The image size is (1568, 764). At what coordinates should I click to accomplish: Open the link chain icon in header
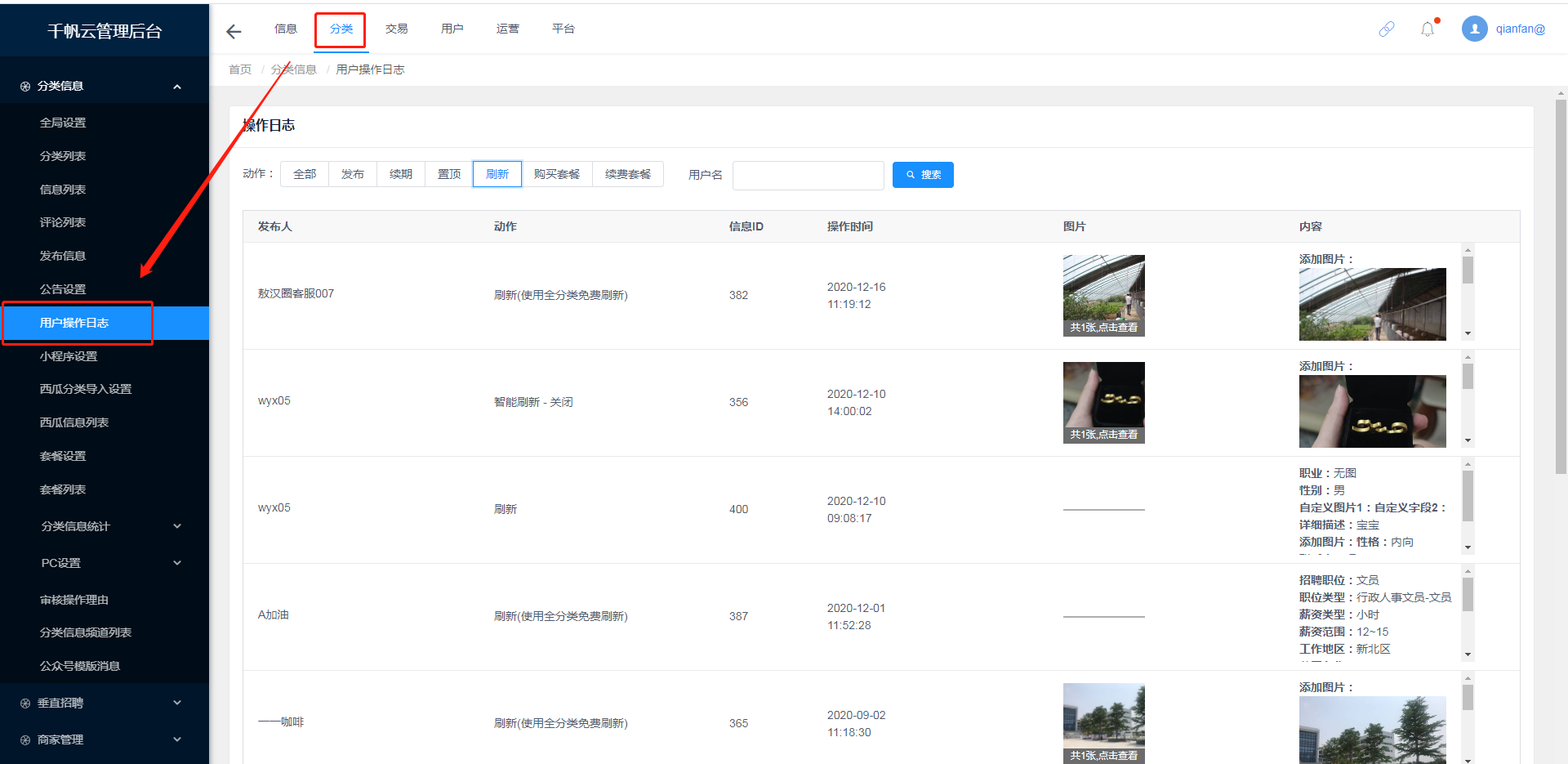coord(1387,29)
